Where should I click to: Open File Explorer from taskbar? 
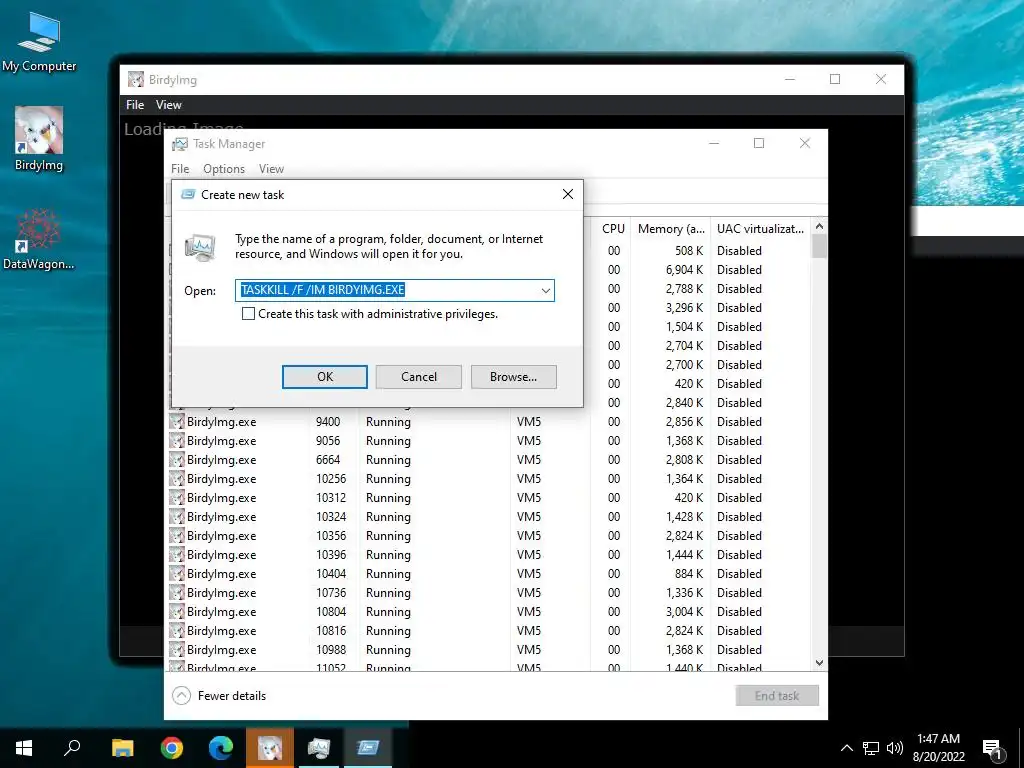coord(122,748)
